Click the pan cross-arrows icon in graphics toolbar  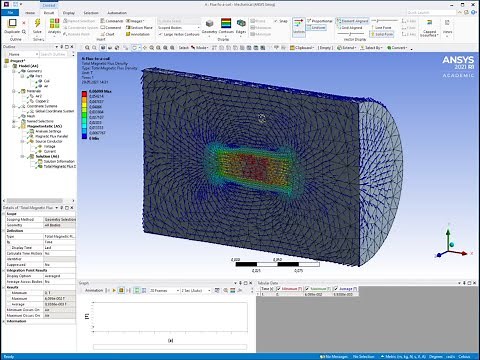(x=145, y=48)
